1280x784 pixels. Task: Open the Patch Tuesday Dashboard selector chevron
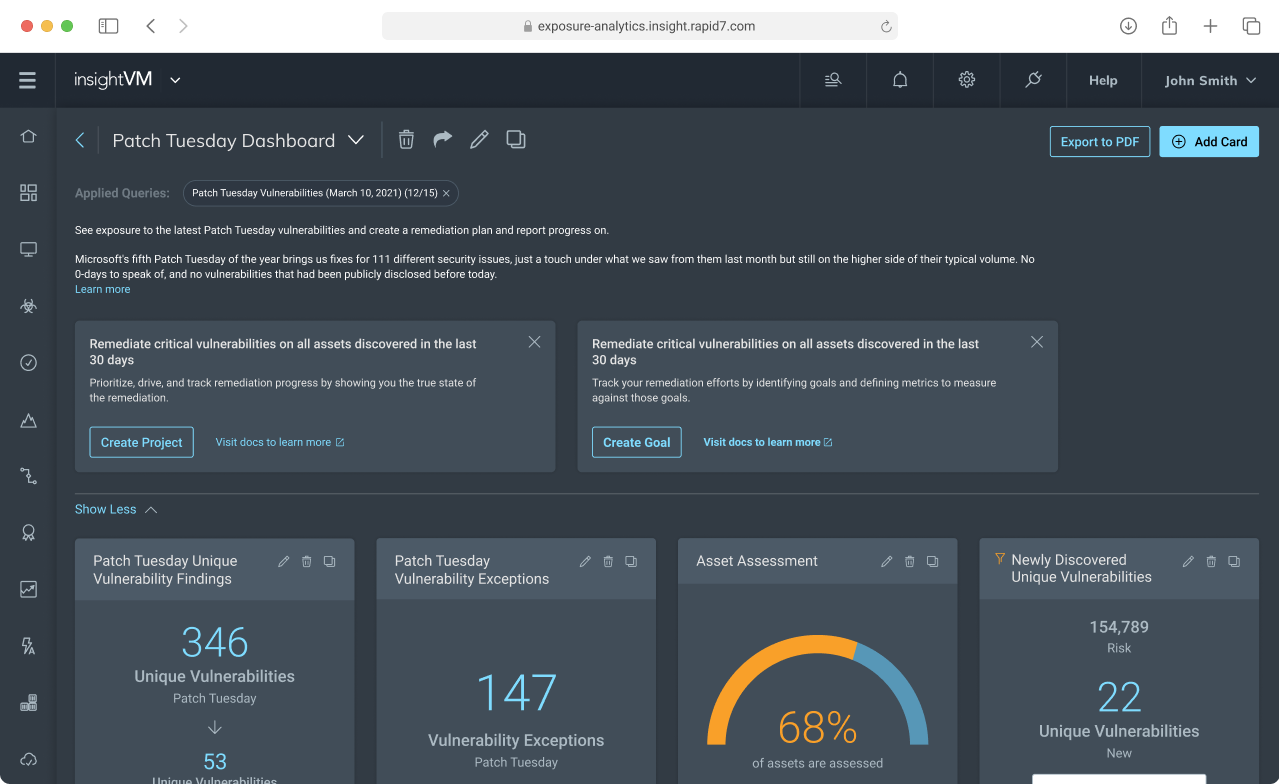356,140
